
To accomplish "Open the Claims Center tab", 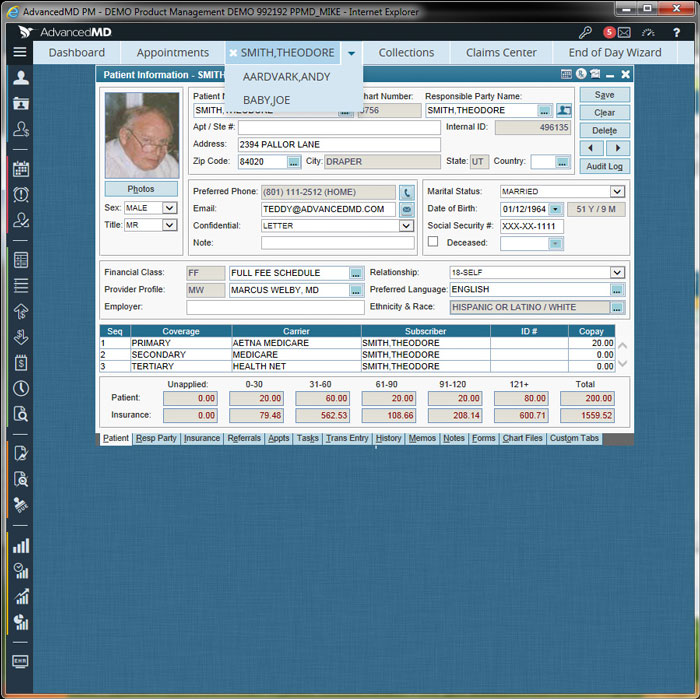I will 501,52.
